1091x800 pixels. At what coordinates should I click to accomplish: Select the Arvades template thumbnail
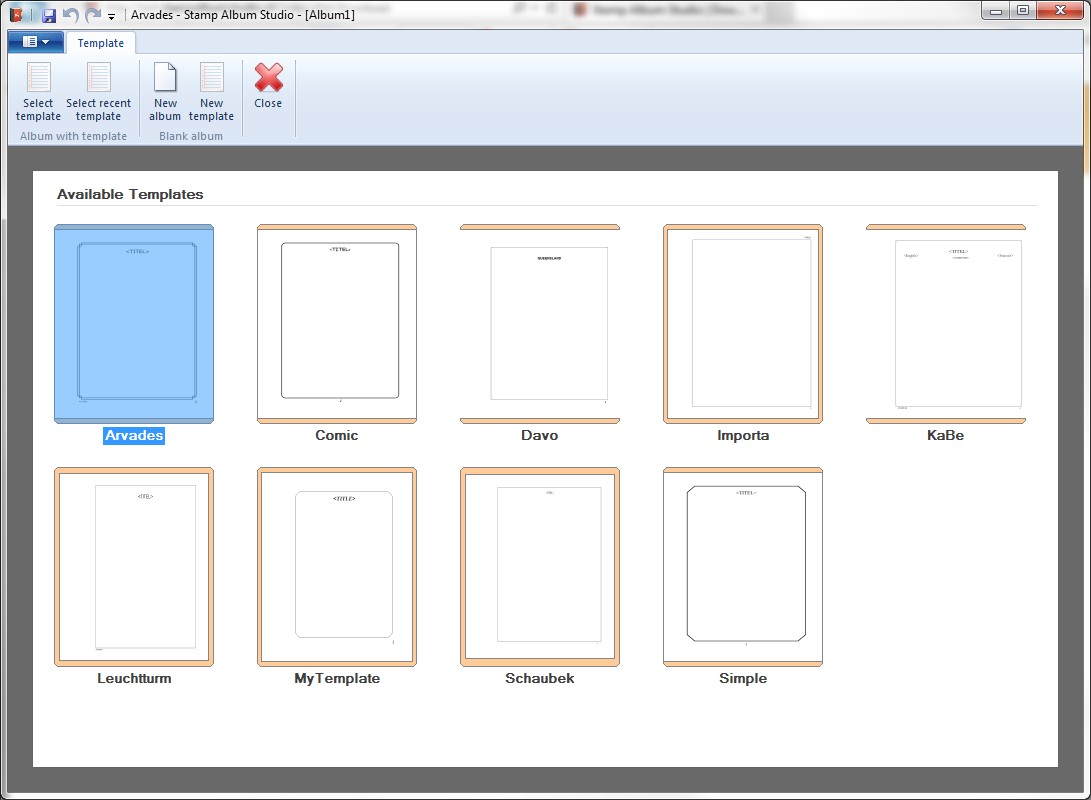tap(134, 323)
